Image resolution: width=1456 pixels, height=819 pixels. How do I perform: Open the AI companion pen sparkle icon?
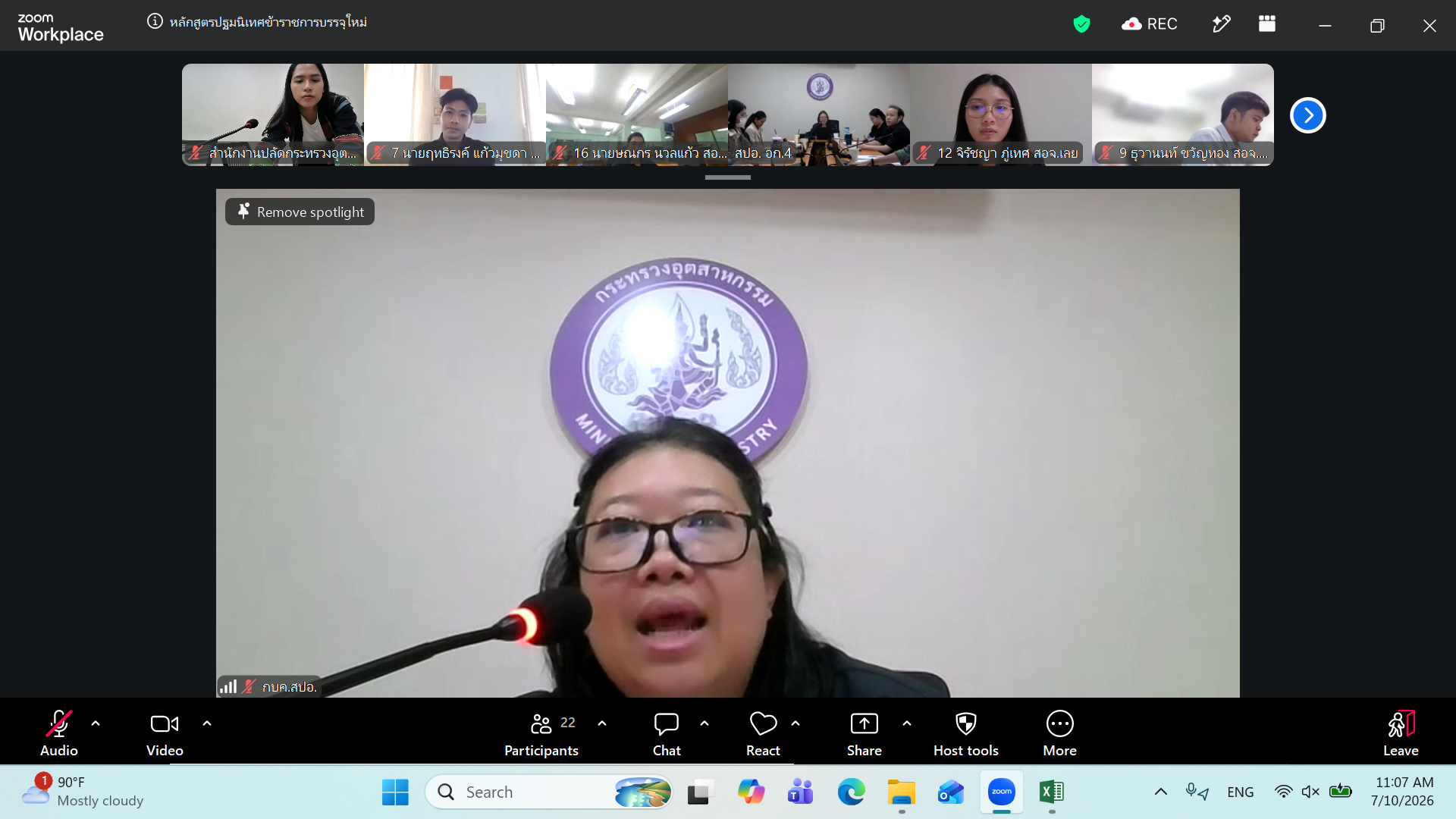coord(1221,24)
